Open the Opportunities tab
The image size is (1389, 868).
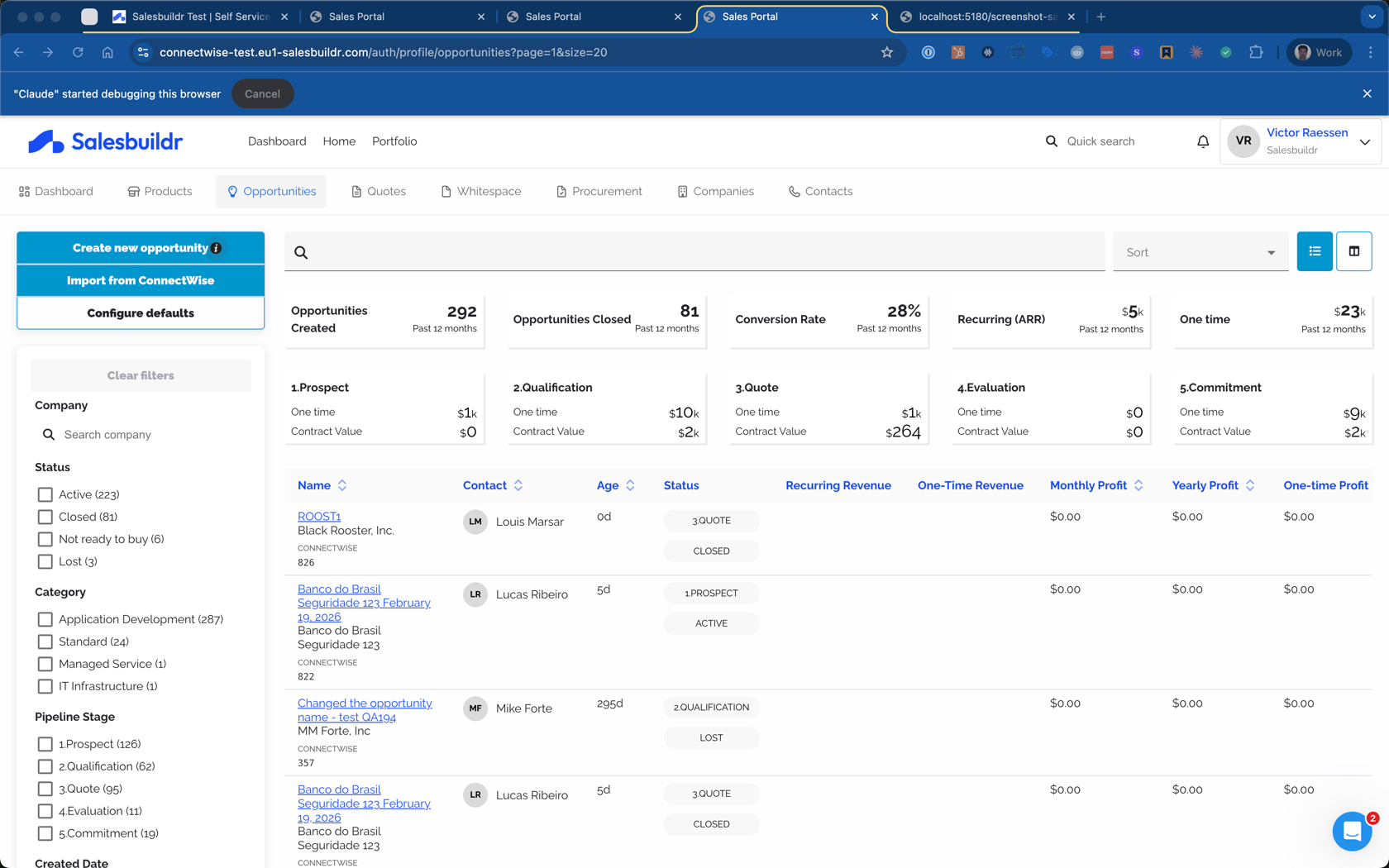coord(271,191)
